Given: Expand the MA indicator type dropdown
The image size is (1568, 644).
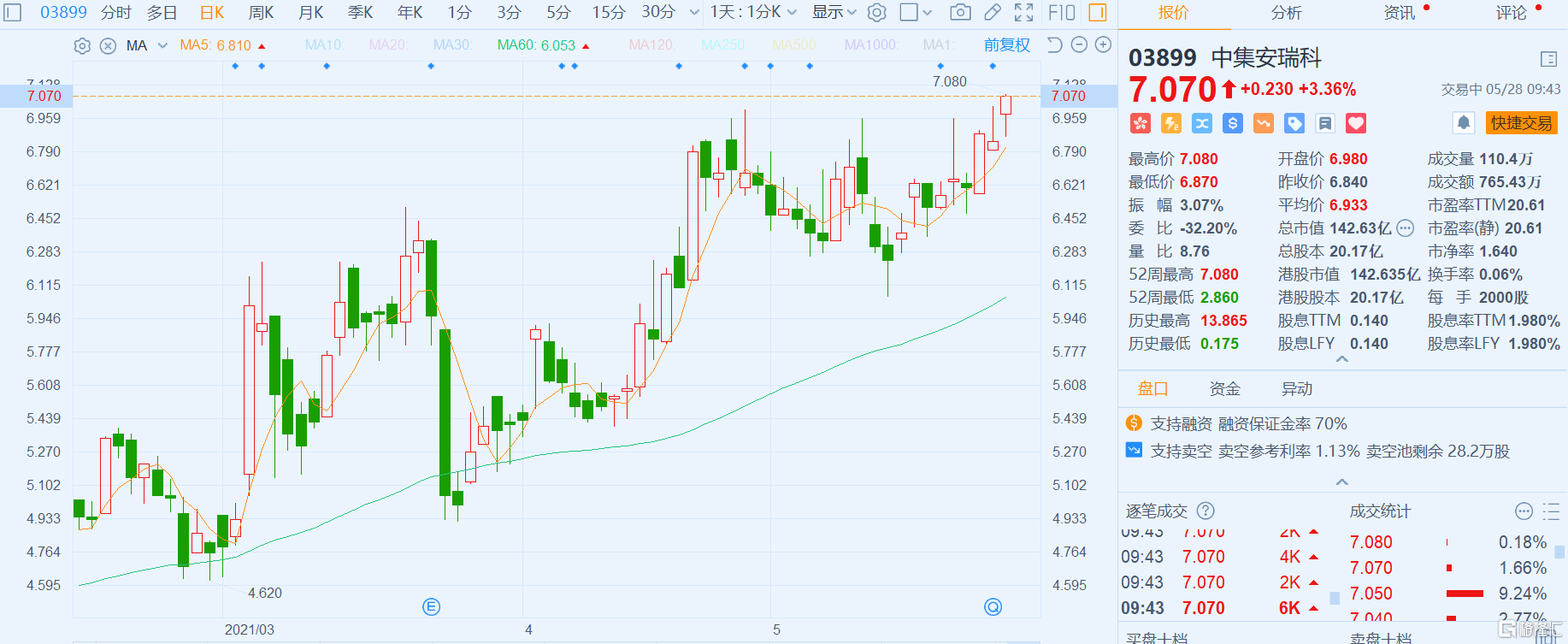Looking at the screenshot, I should point(162,46).
